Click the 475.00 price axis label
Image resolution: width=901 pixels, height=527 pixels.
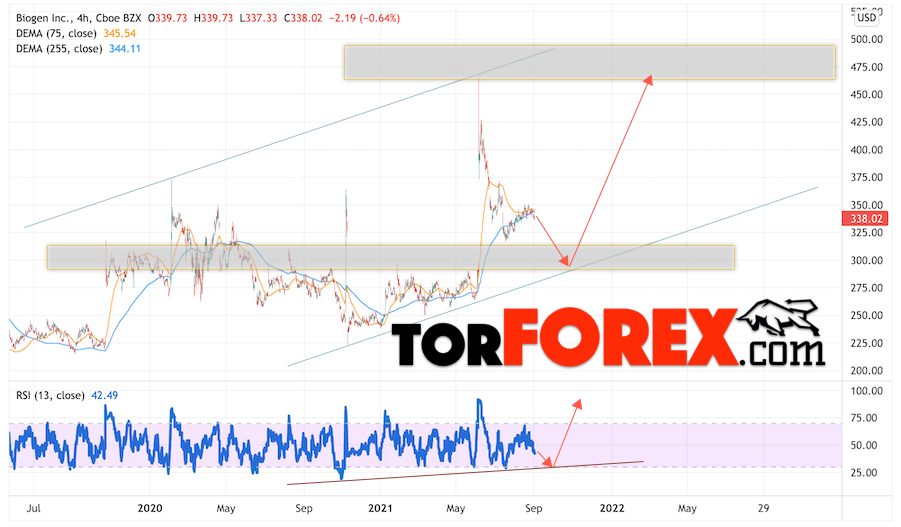(x=867, y=67)
